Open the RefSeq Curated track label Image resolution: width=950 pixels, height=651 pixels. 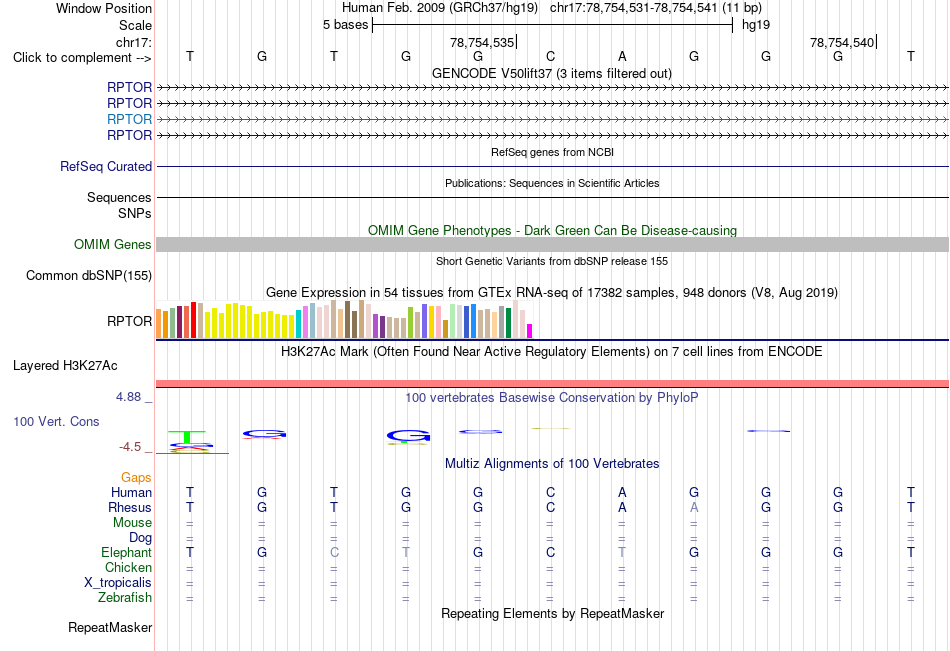pyautogui.click(x=105, y=166)
